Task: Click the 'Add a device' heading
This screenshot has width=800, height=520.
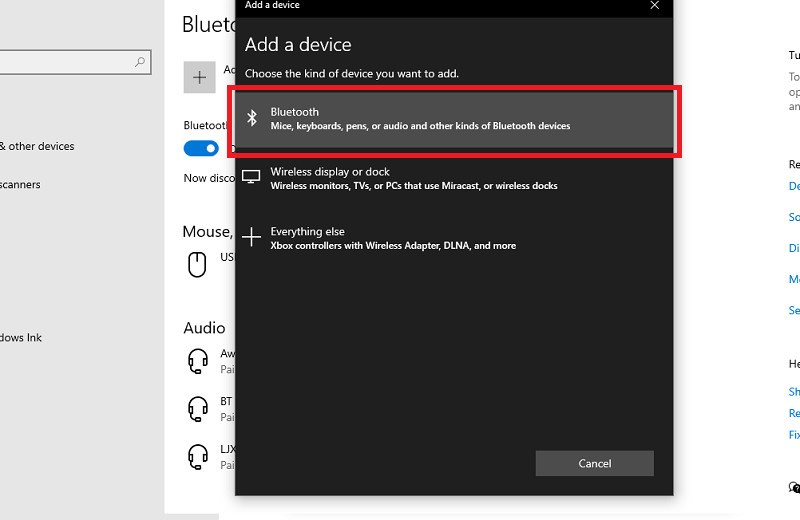Action: point(298,45)
